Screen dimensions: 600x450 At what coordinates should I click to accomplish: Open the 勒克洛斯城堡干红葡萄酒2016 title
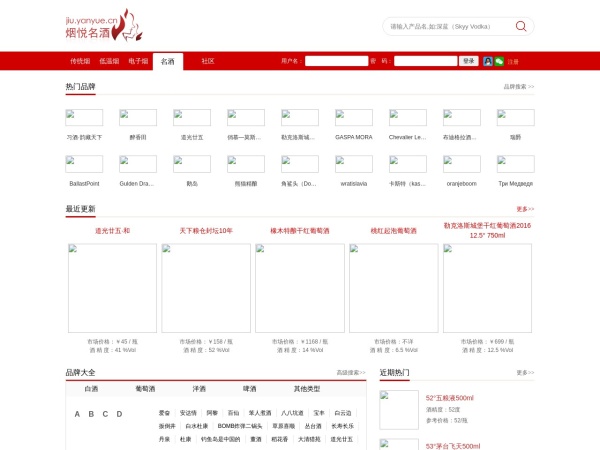coord(487,230)
